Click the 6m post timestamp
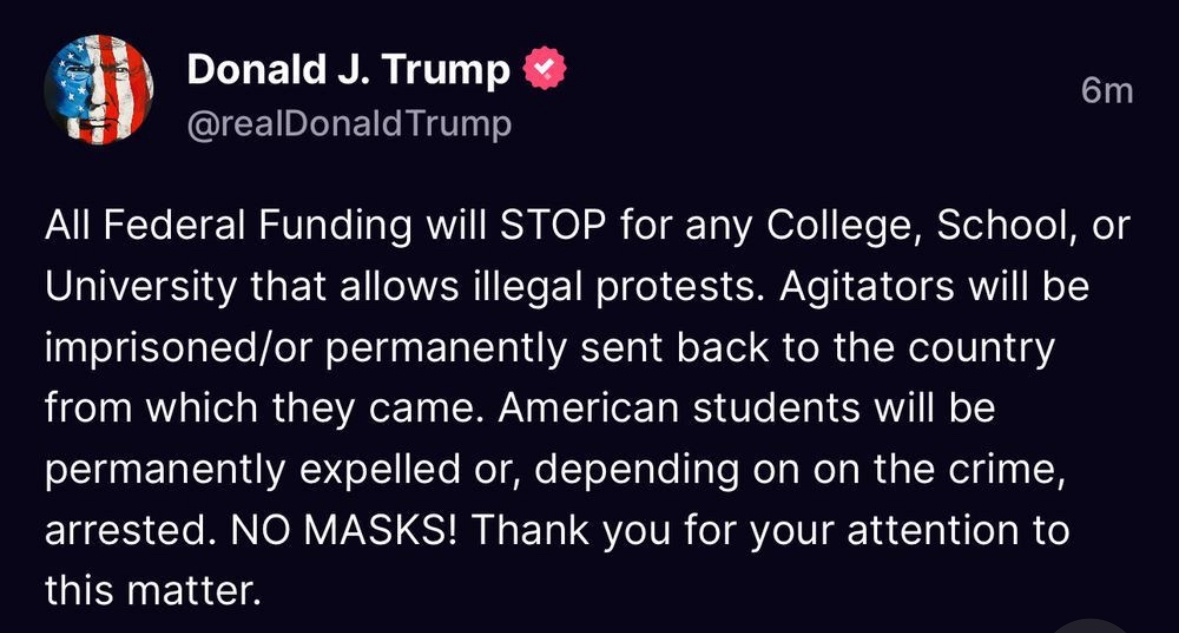1179x633 pixels. point(1107,91)
